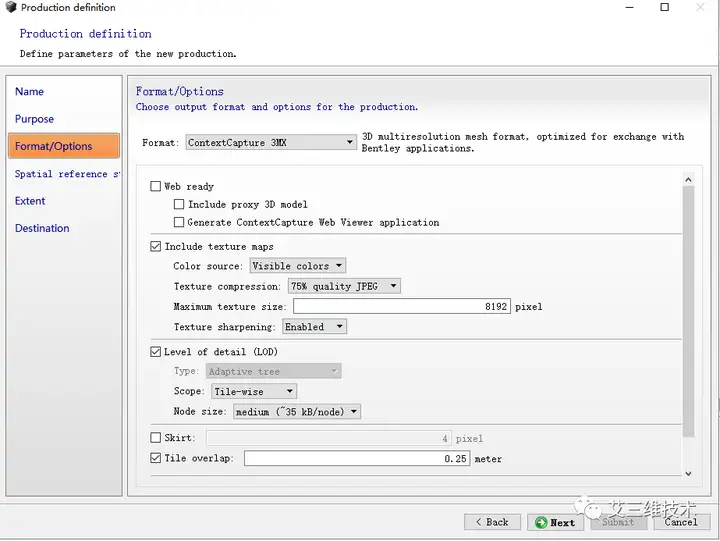
Task: Check Generate ContextCapture Web Viewer application
Action: pos(179,222)
